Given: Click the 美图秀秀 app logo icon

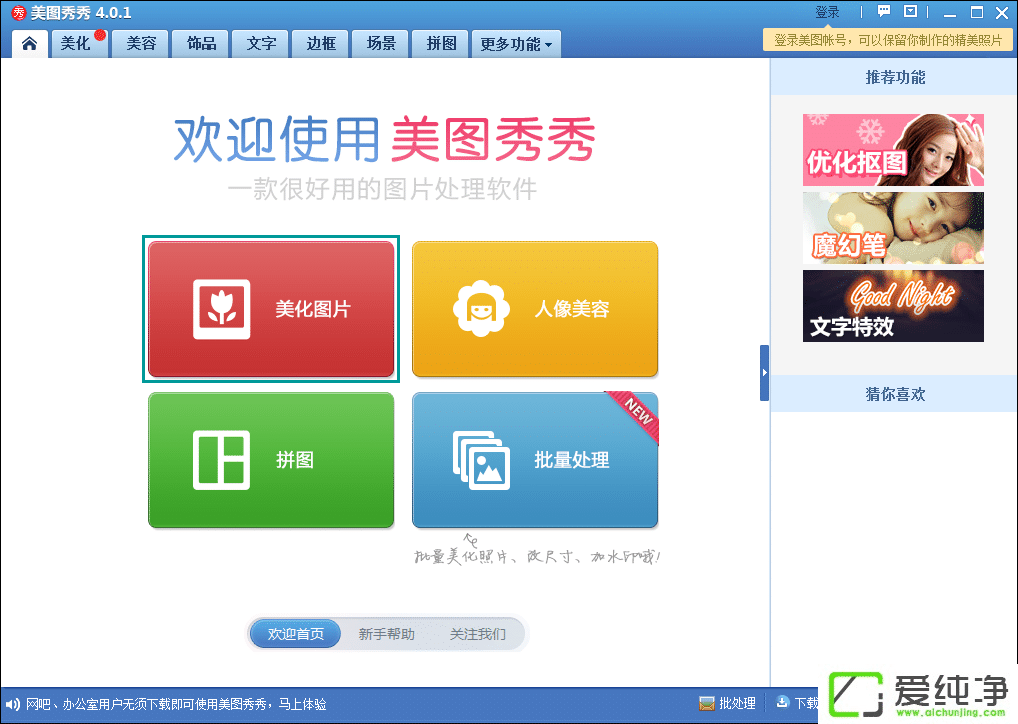Looking at the screenshot, I should point(17,13).
